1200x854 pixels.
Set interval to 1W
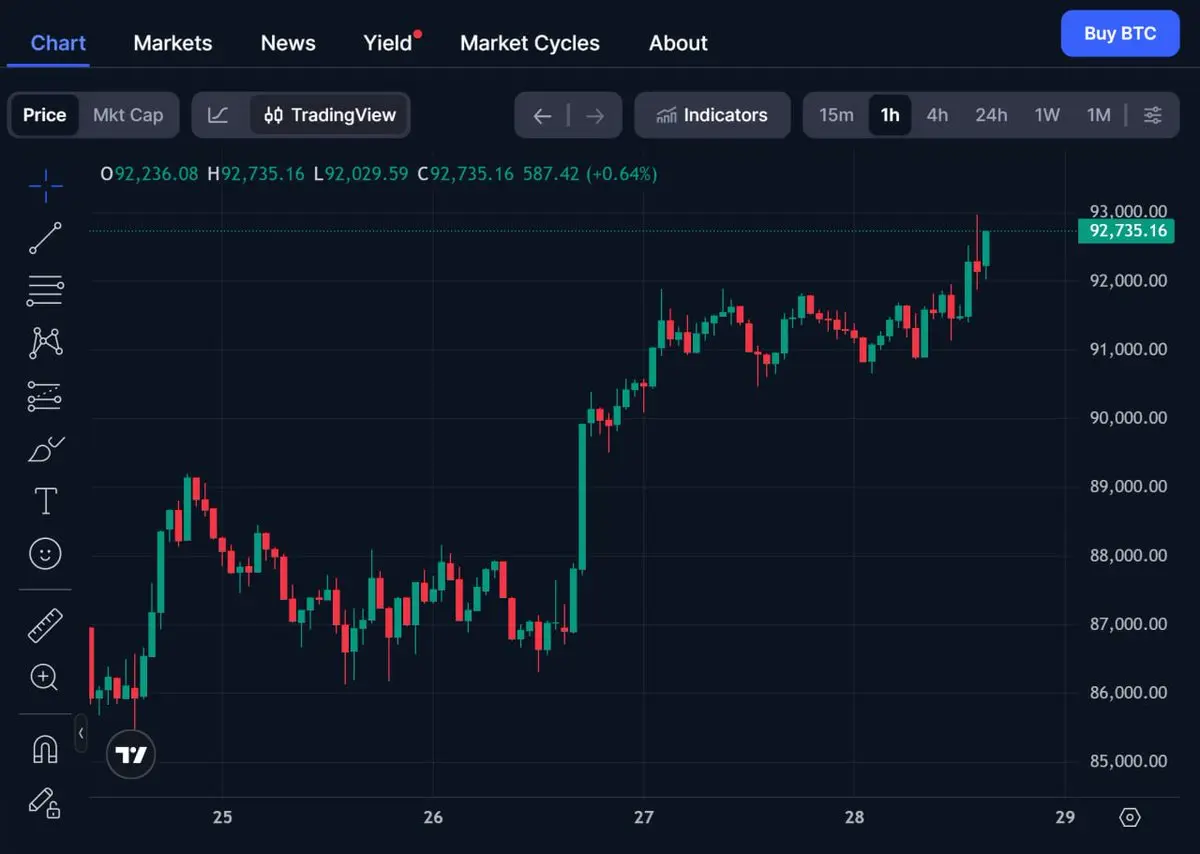pyautogui.click(x=1047, y=115)
